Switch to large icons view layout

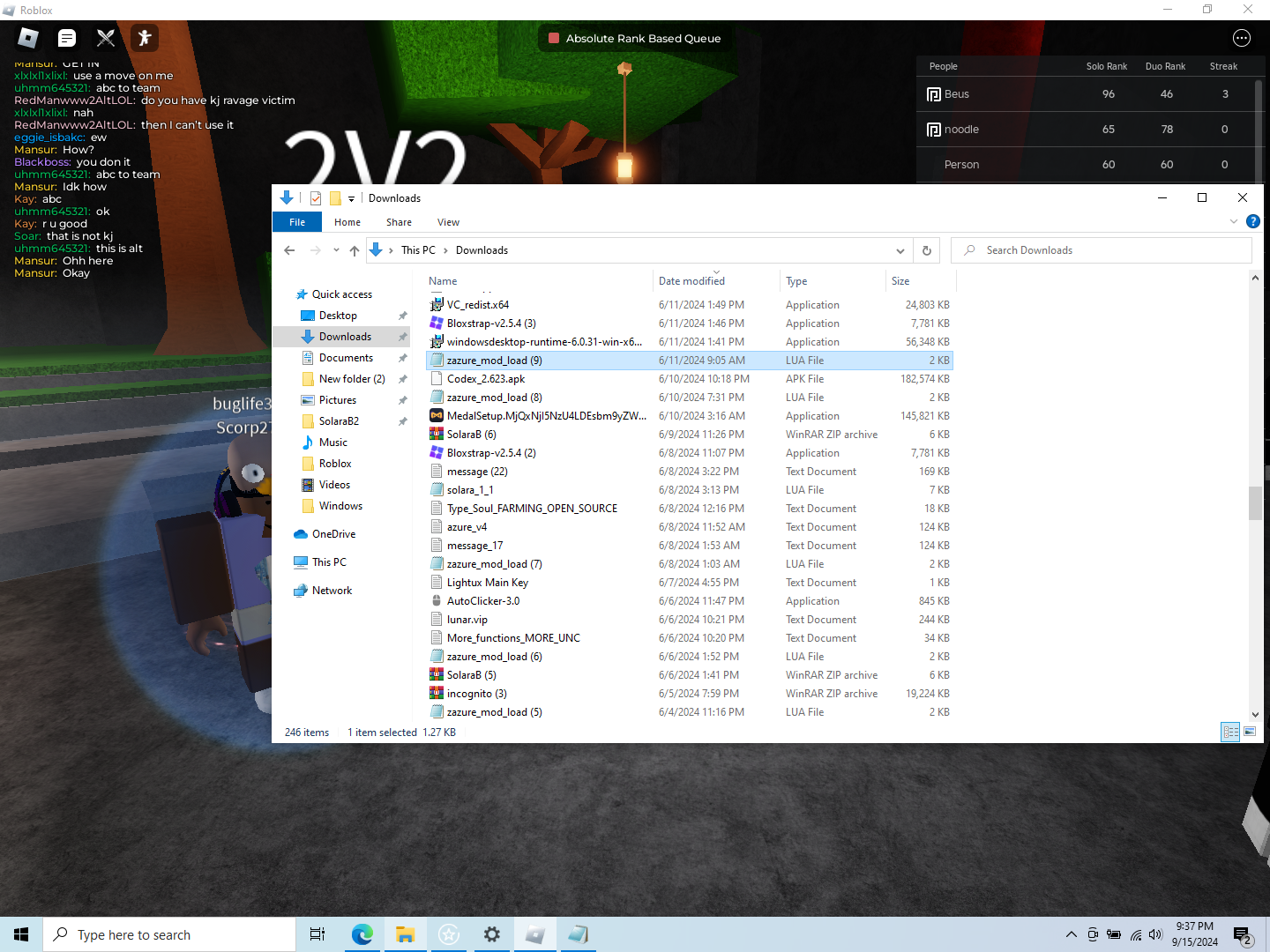click(x=1250, y=732)
